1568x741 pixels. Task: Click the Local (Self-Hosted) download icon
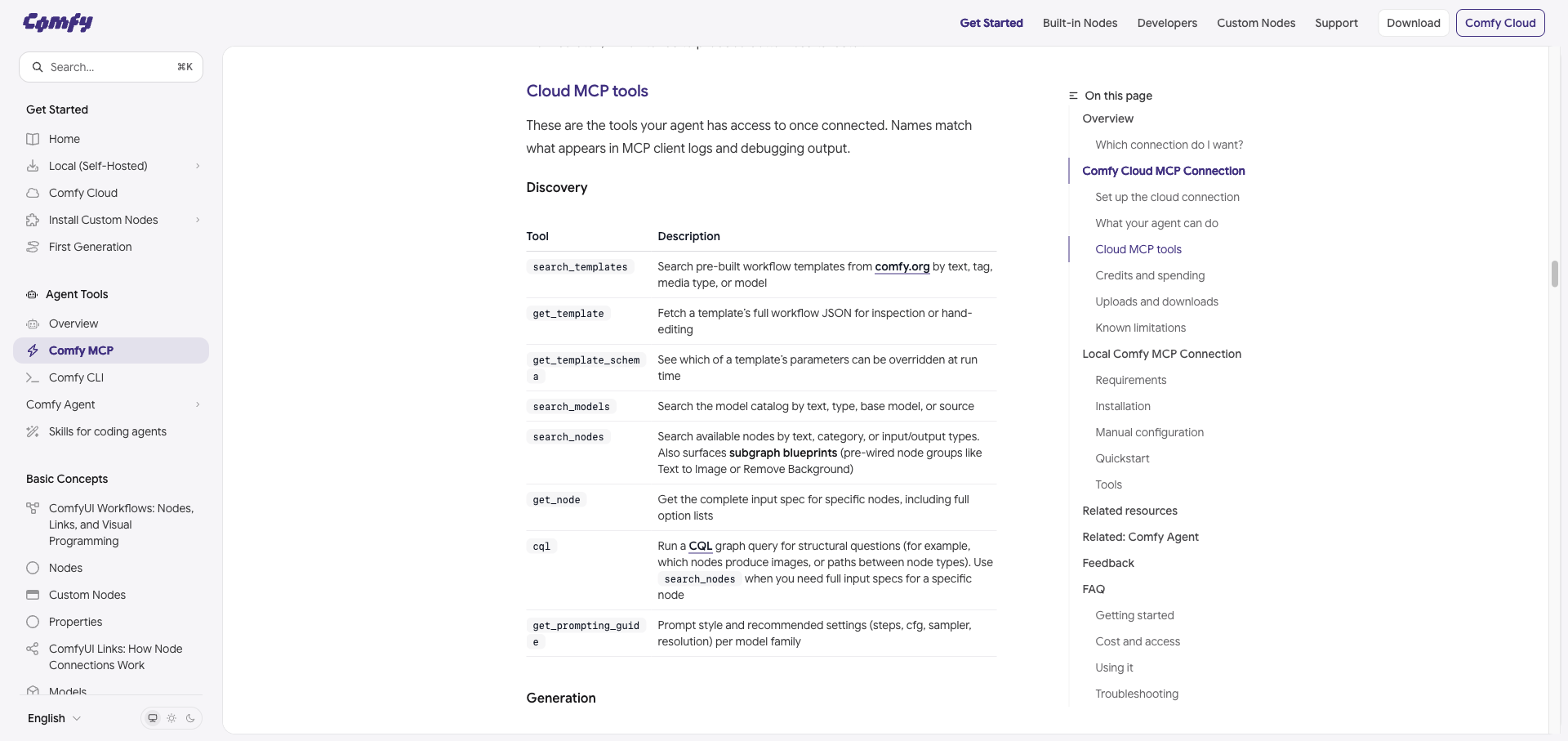pyautogui.click(x=33, y=166)
